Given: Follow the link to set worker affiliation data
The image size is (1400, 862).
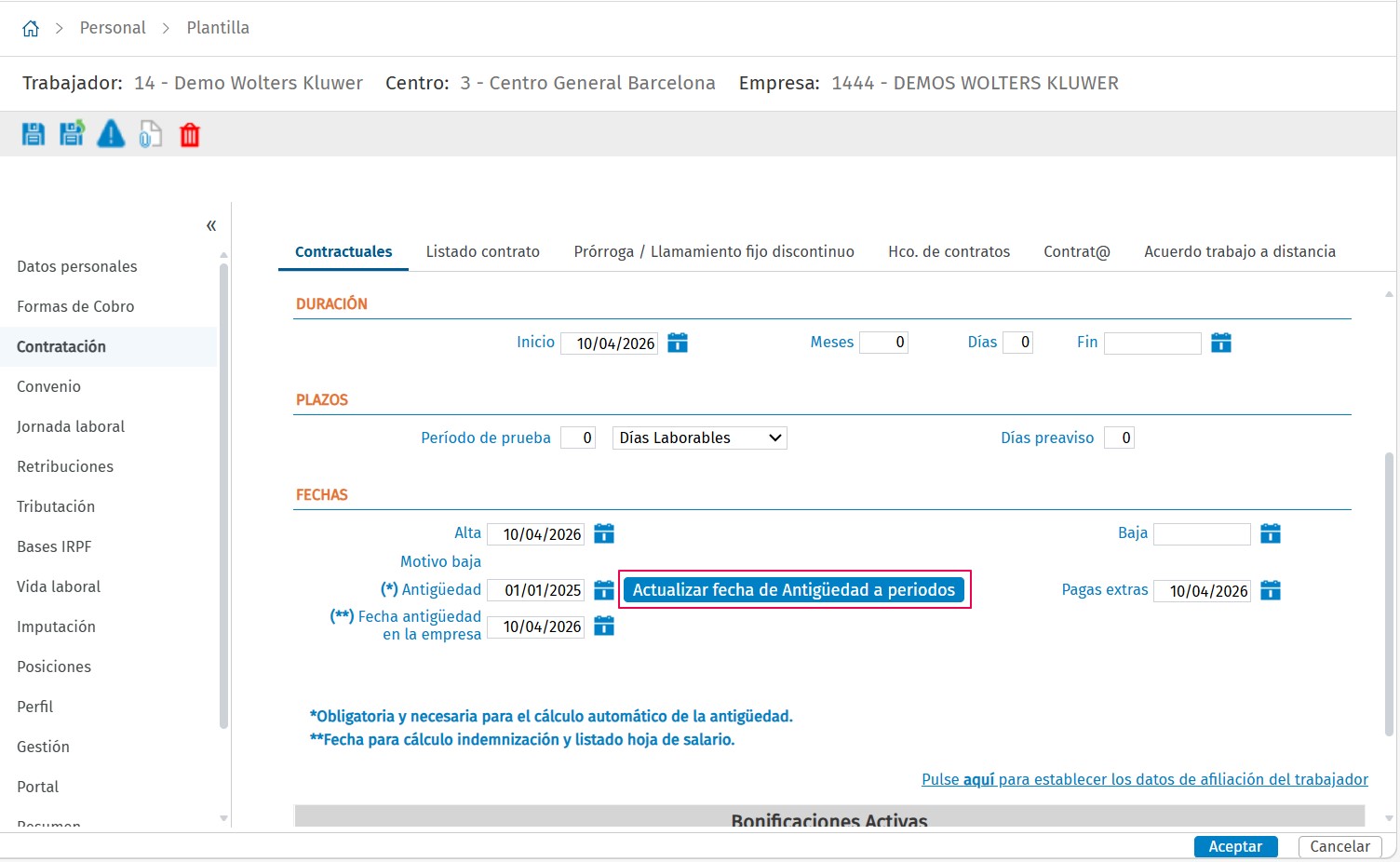Looking at the screenshot, I should click(x=1145, y=779).
